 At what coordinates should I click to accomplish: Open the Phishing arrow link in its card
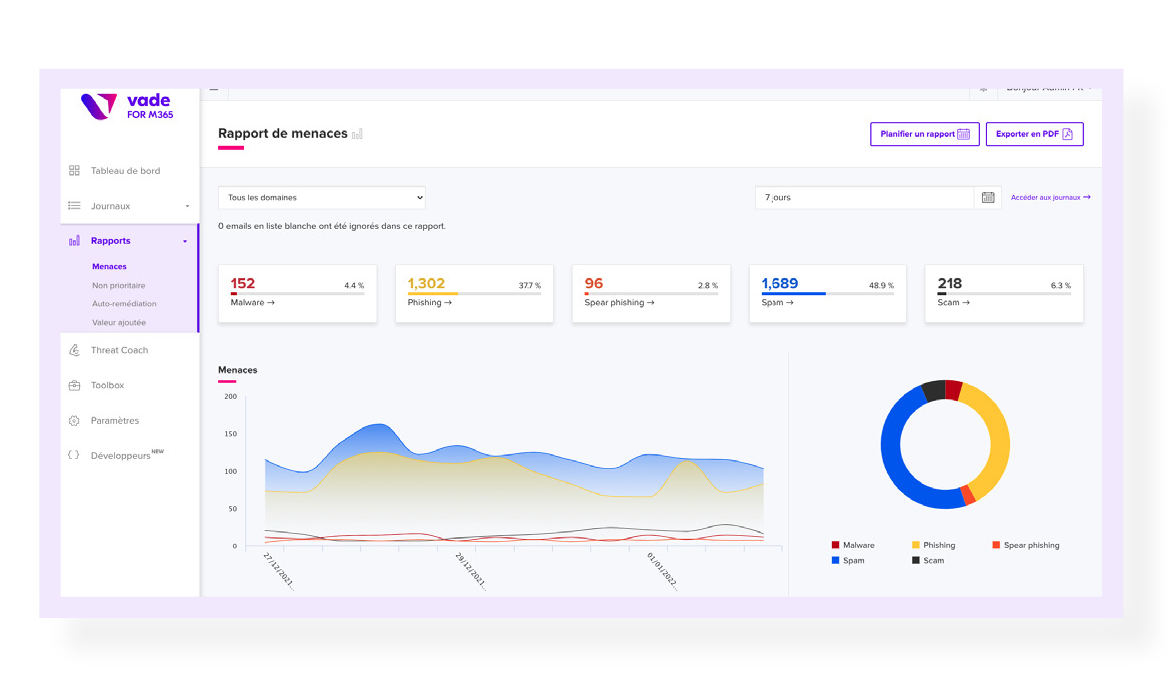[x=429, y=303]
